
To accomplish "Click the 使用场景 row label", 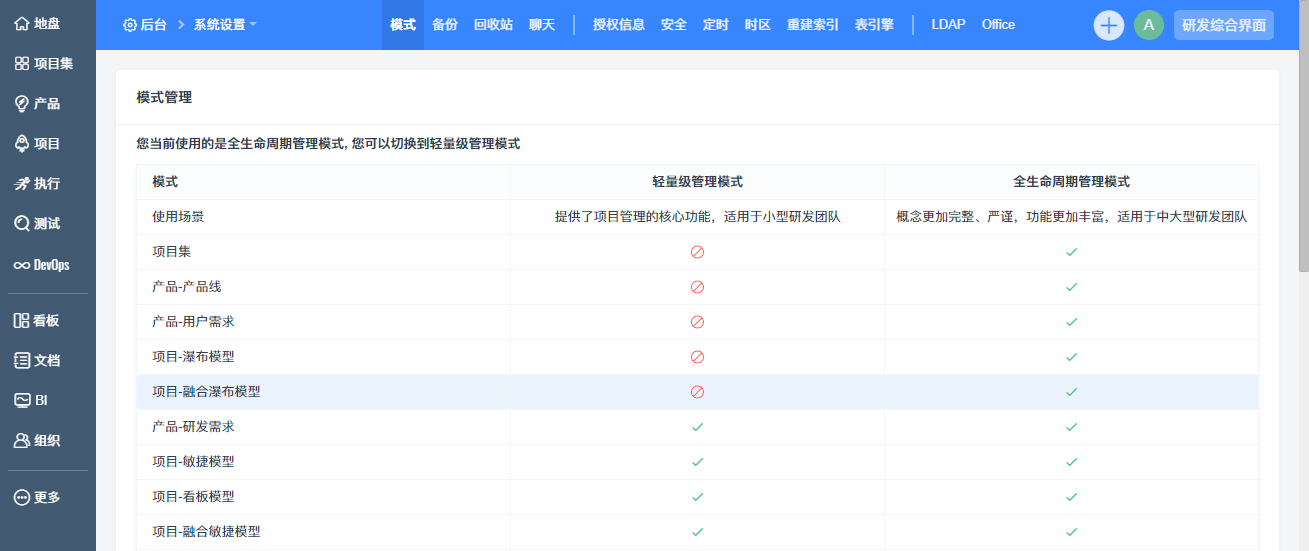I will [178, 216].
